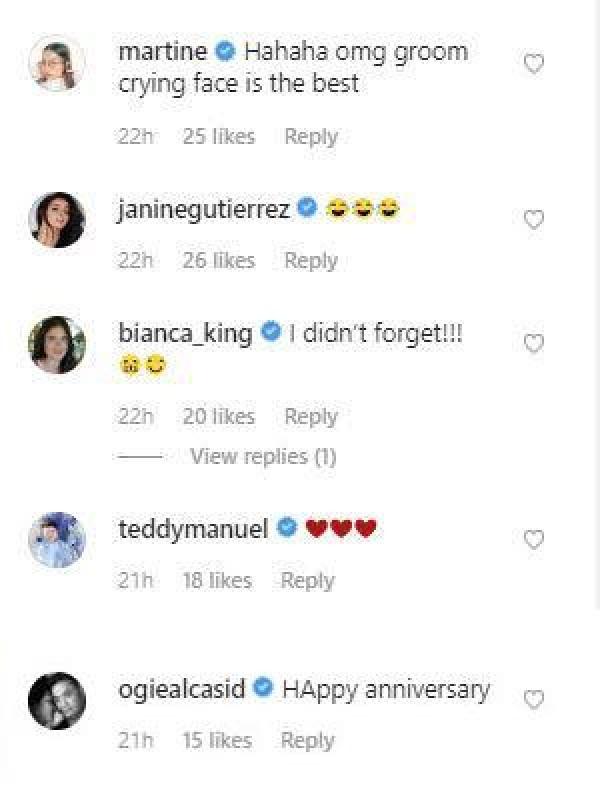Open ogiealcasid's profile avatar
The width and height of the screenshot is (600, 802).
click(57, 700)
